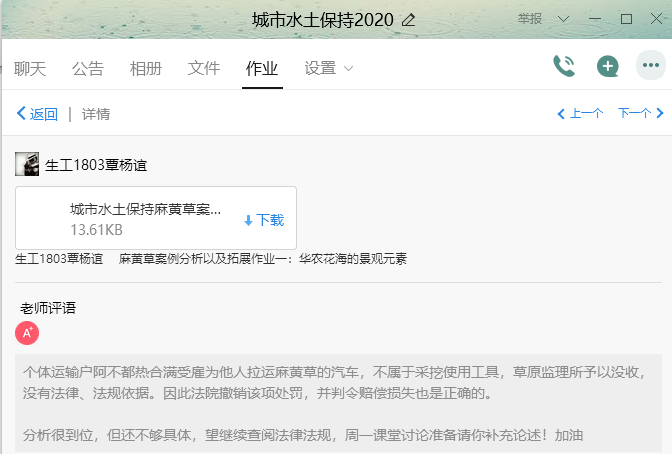Open the 文件 tab
Screen dimensions: 672x454
pyautogui.click(x=204, y=68)
